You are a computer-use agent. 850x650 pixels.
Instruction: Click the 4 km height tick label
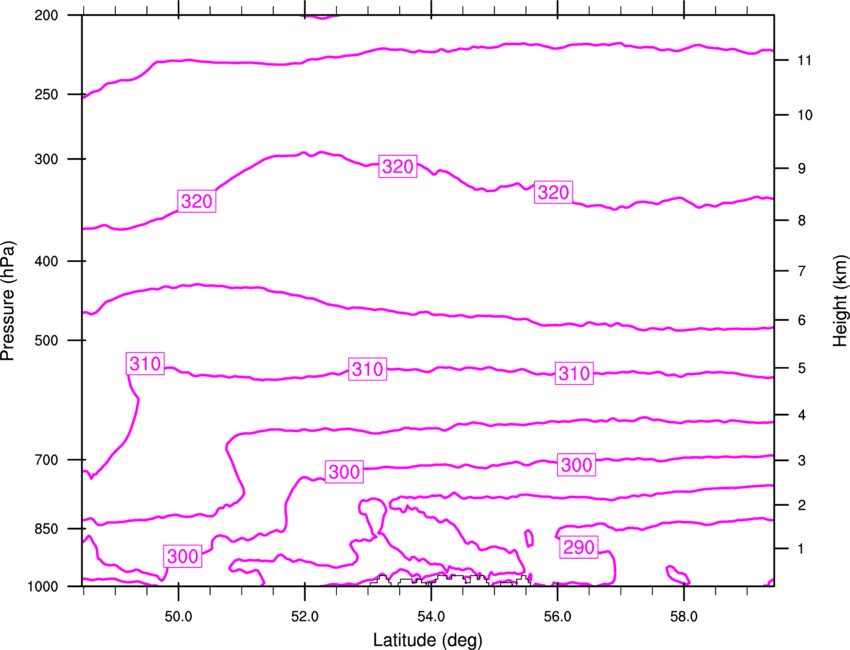(x=802, y=415)
